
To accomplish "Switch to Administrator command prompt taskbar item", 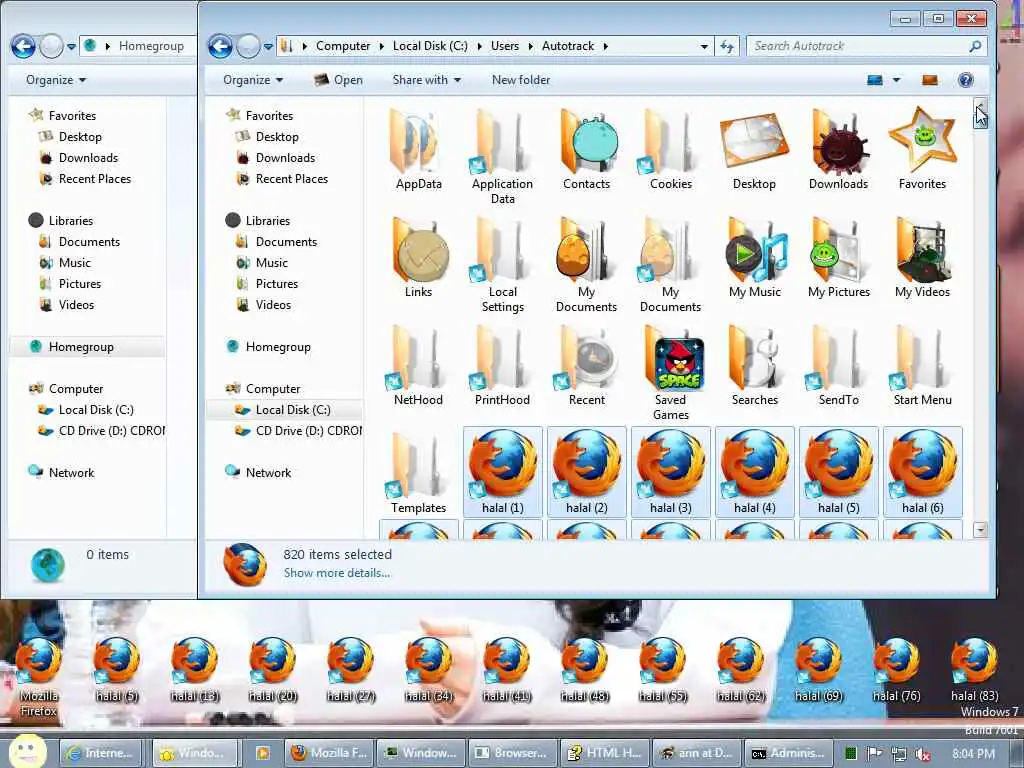I will pyautogui.click(x=788, y=753).
